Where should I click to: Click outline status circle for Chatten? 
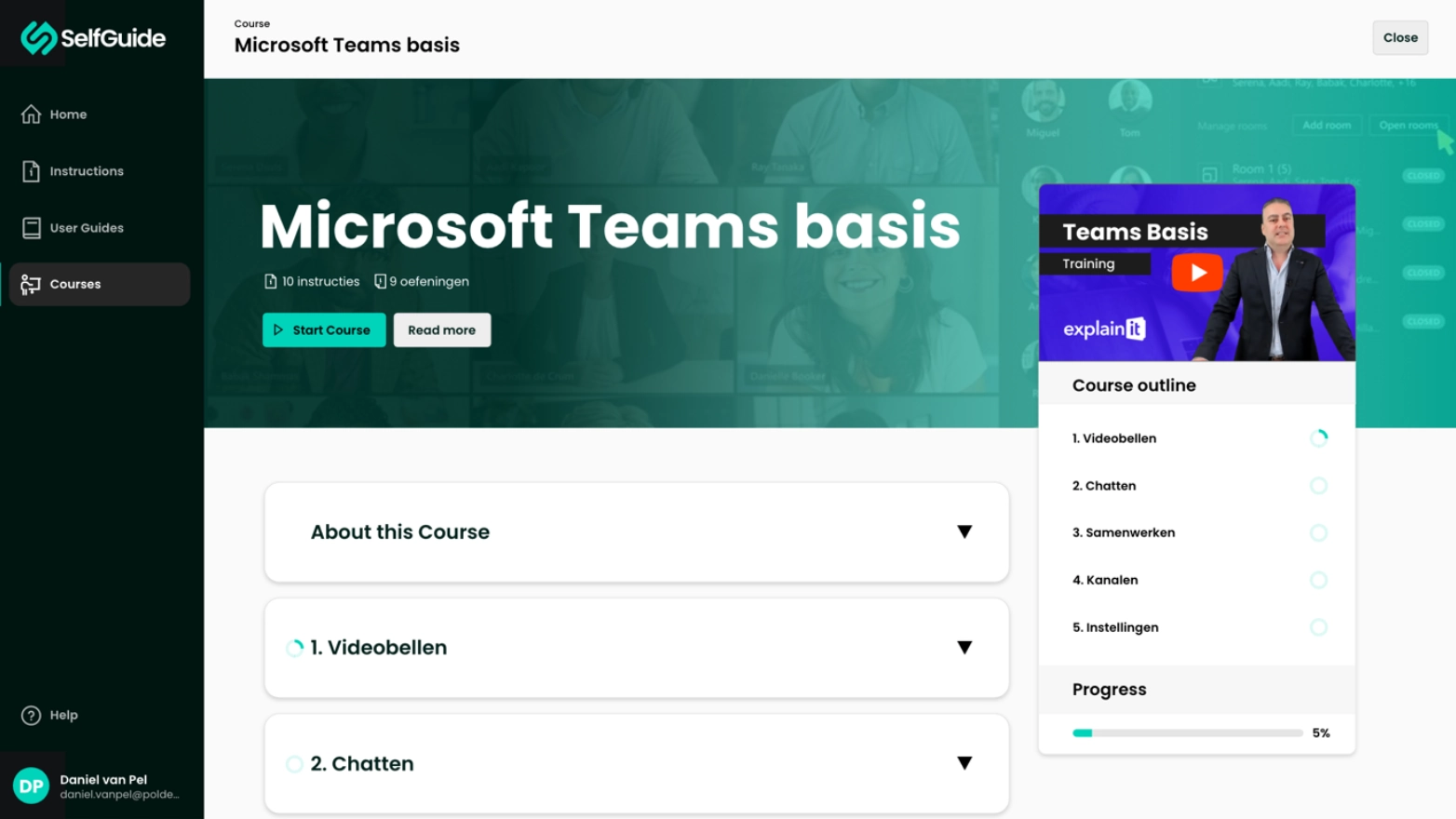pyautogui.click(x=1319, y=486)
